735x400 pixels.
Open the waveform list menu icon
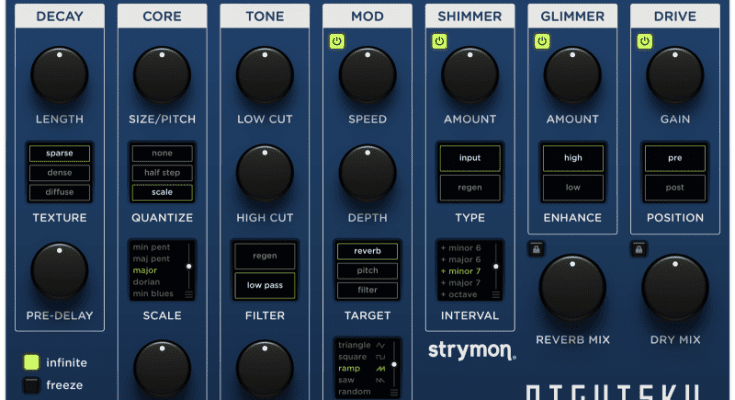[x=393, y=392]
